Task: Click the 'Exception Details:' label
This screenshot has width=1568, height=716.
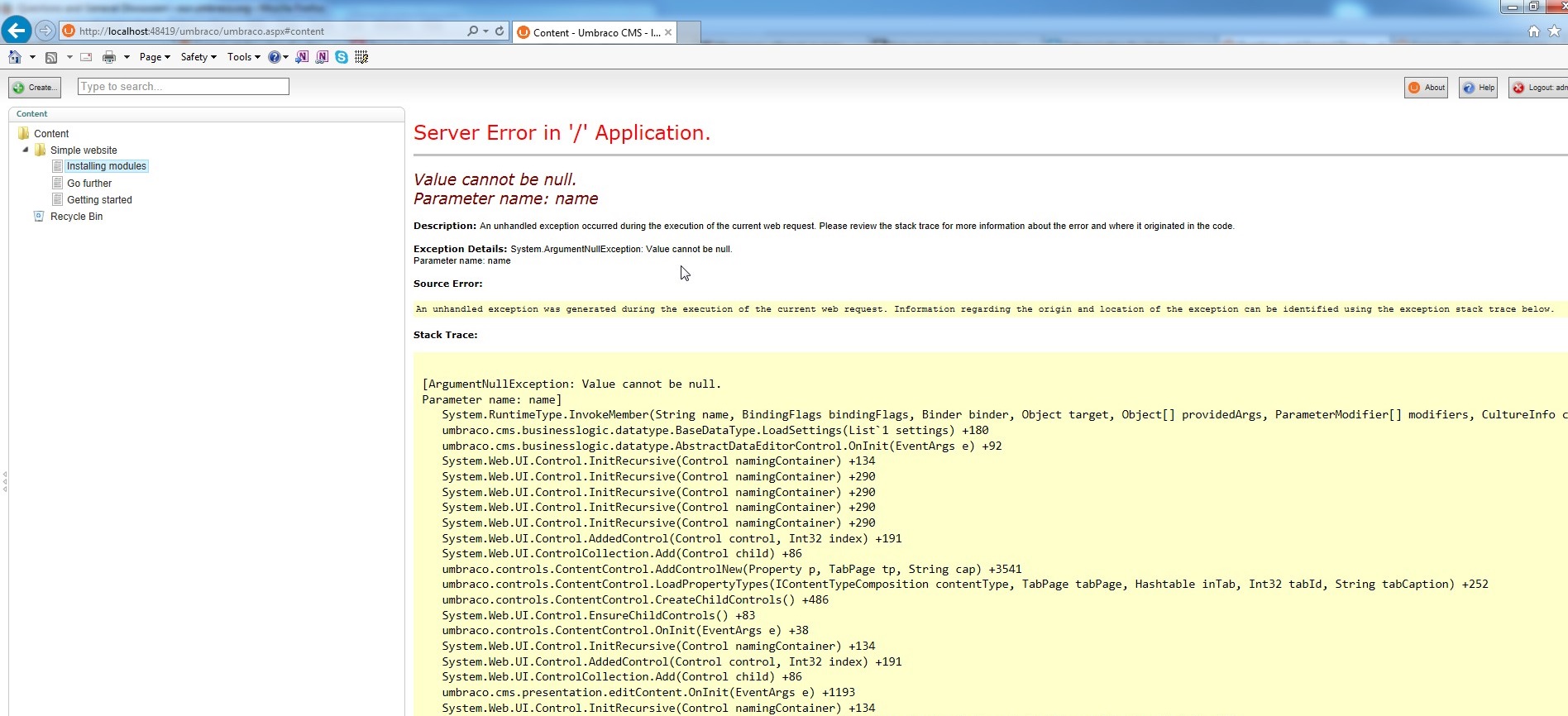Action: [x=460, y=249]
